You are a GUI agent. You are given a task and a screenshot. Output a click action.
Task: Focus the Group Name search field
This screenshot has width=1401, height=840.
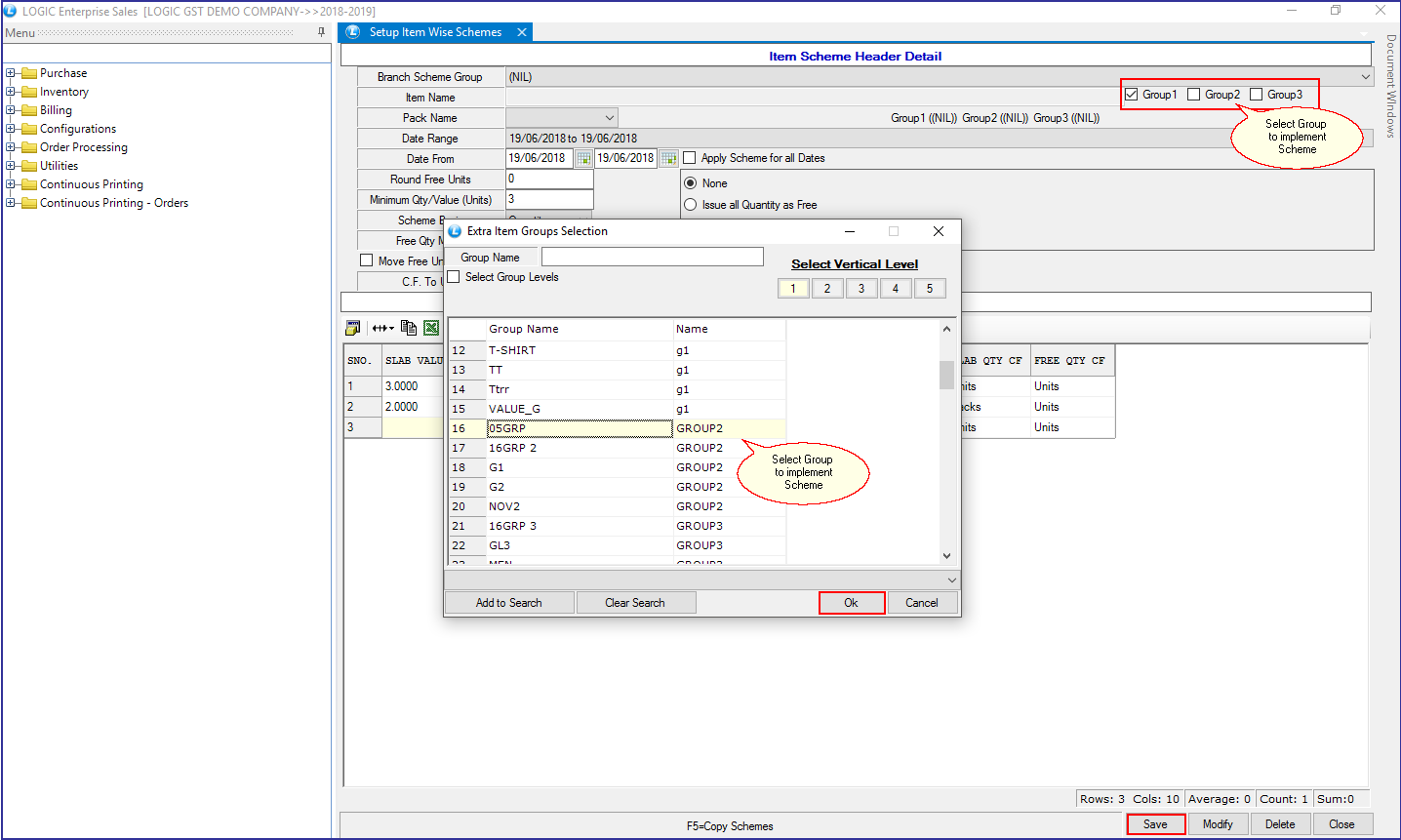653,257
